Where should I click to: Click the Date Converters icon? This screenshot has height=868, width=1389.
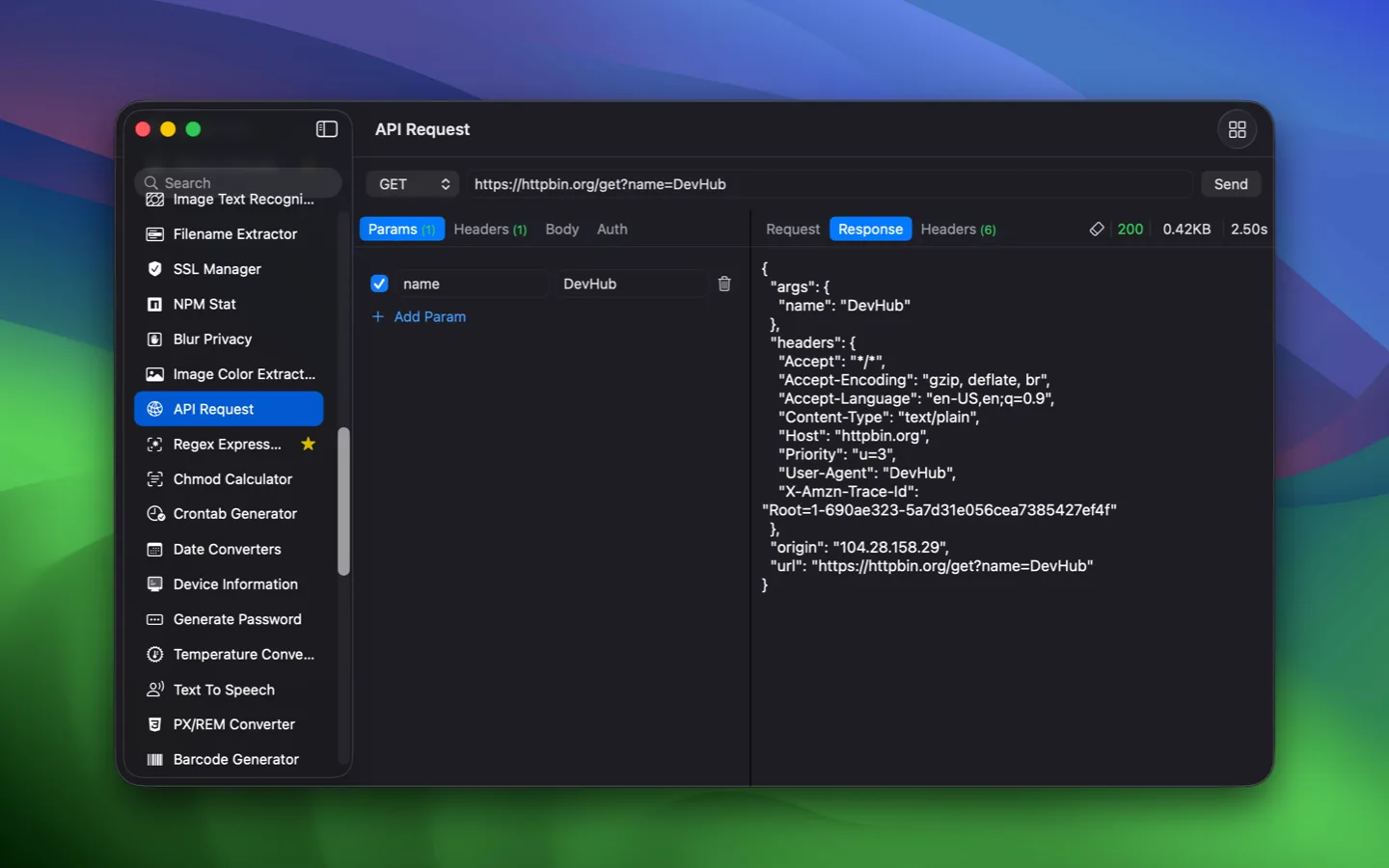(154, 550)
